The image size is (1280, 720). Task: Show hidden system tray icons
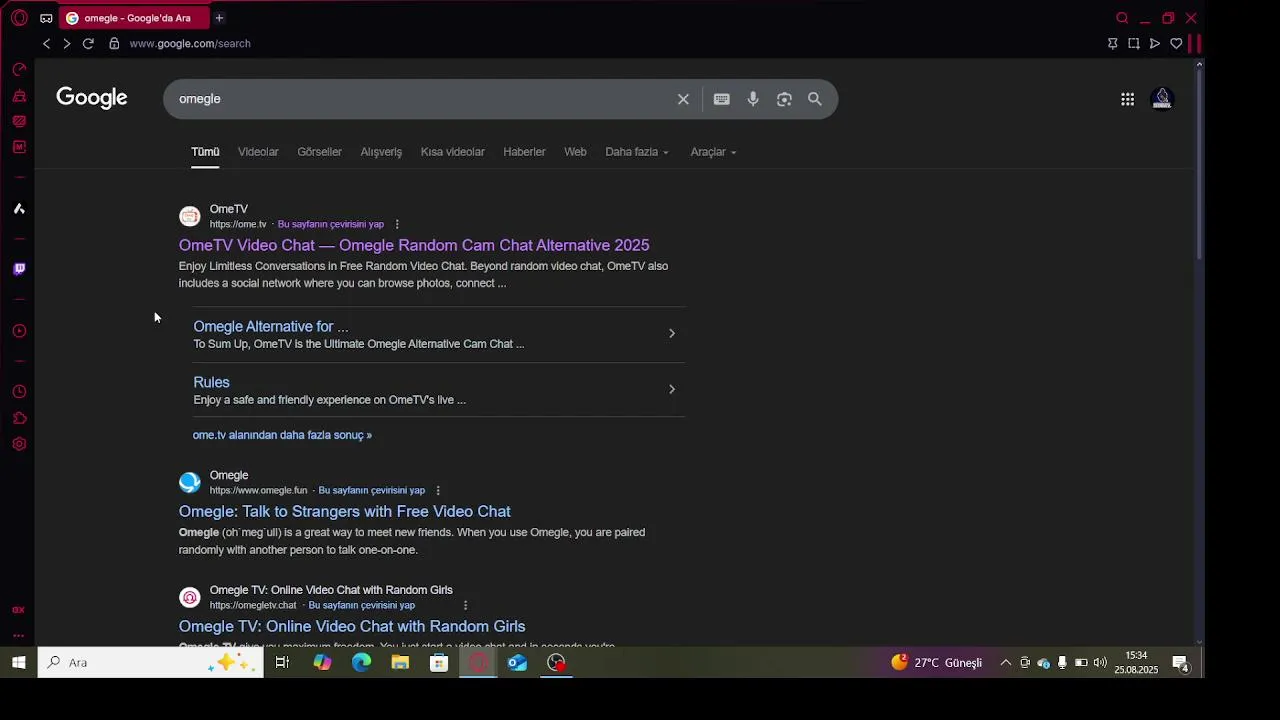pyautogui.click(x=1005, y=662)
